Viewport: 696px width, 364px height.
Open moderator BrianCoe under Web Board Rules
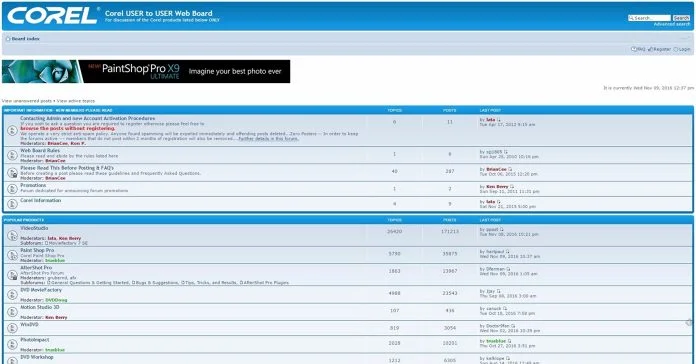click(55, 161)
